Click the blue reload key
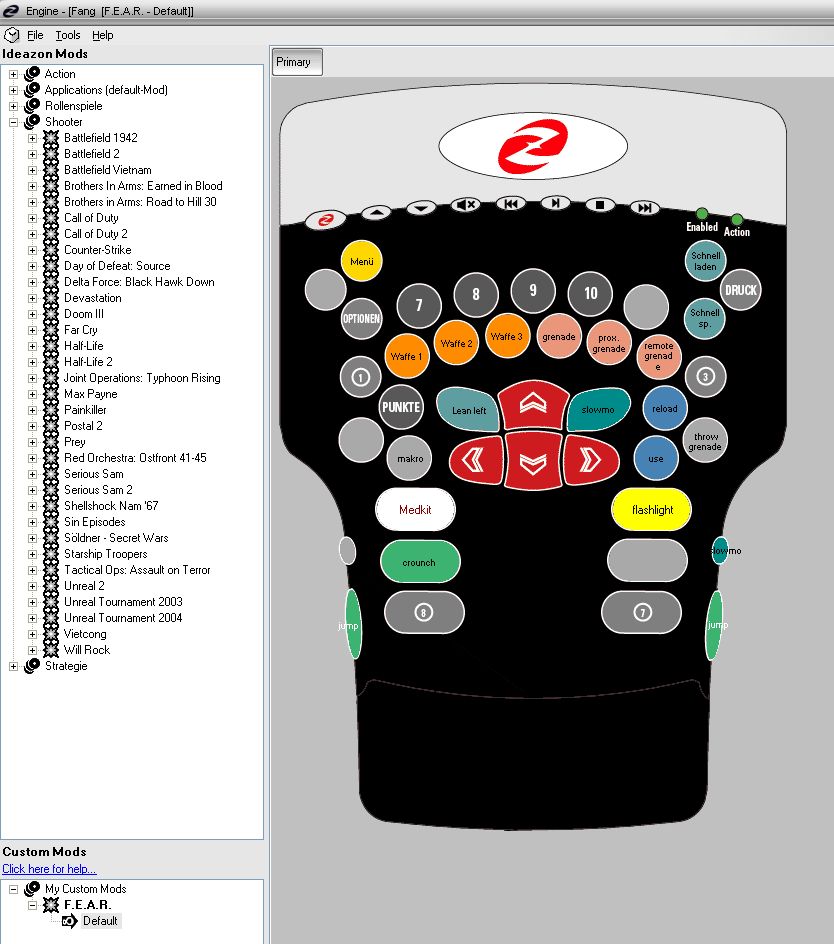The image size is (834, 944). point(665,409)
